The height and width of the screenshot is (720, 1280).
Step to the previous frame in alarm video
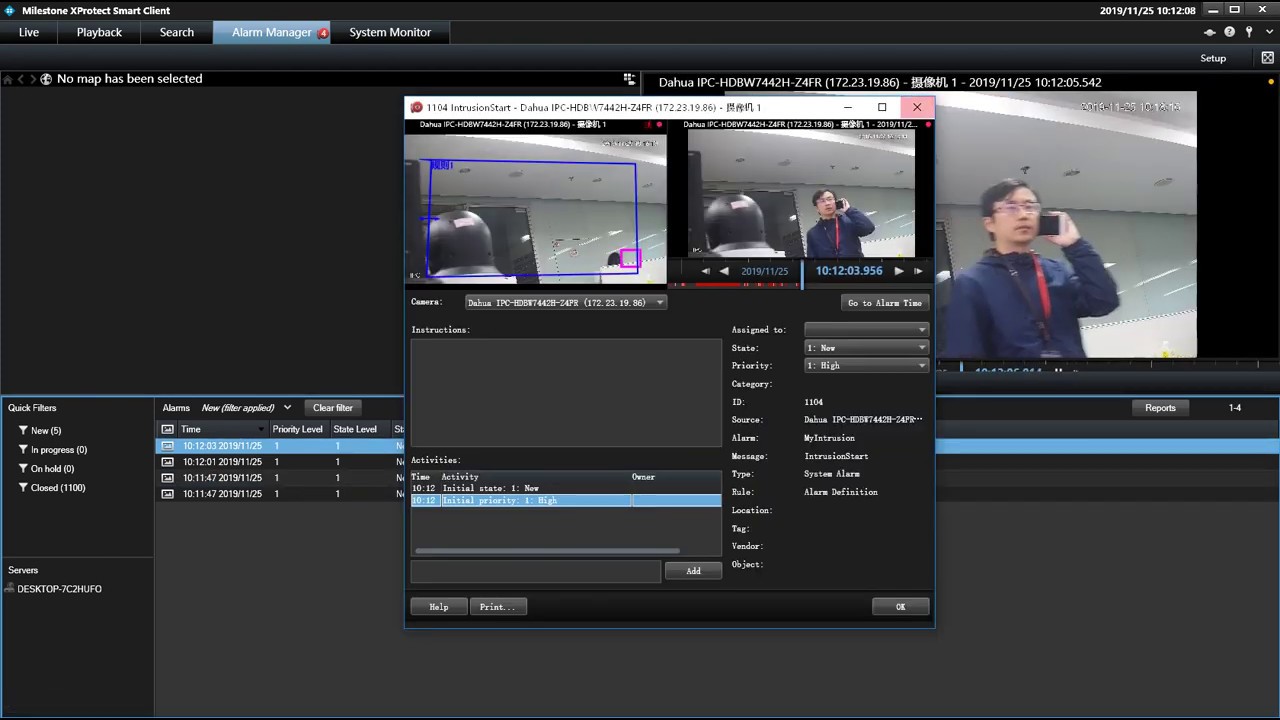705,271
